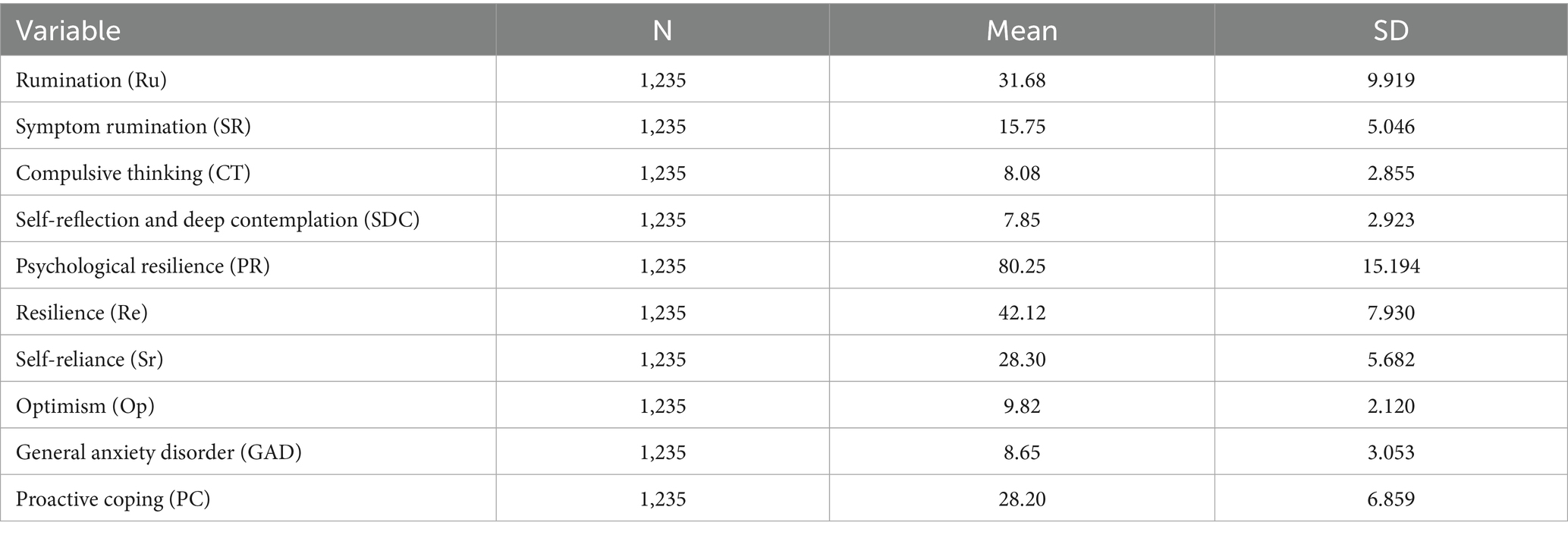
Task: Select the Resilience (Re) row label
Action: 82,313
